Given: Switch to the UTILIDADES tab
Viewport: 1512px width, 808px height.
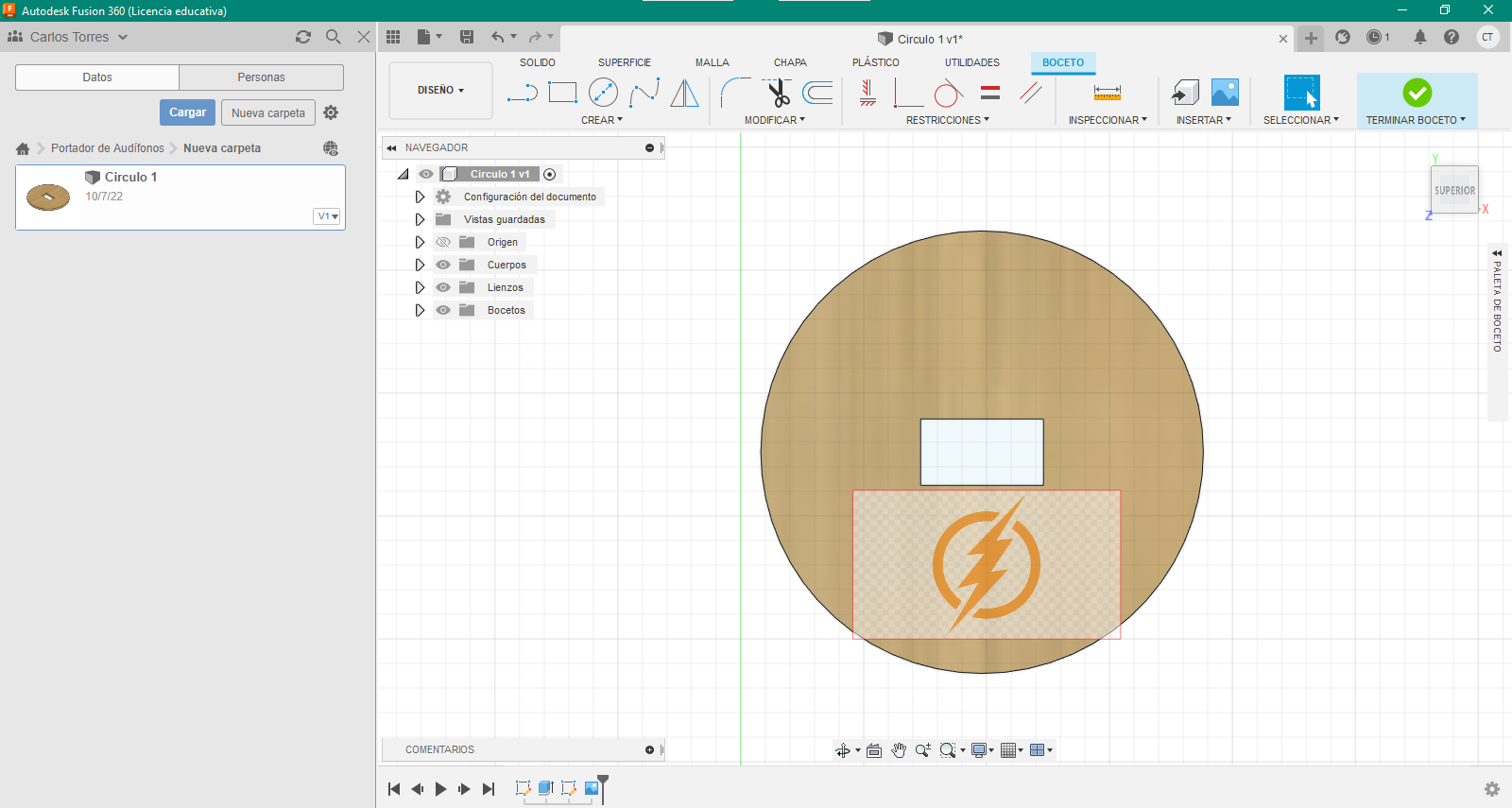Looking at the screenshot, I should coord(972,62).
